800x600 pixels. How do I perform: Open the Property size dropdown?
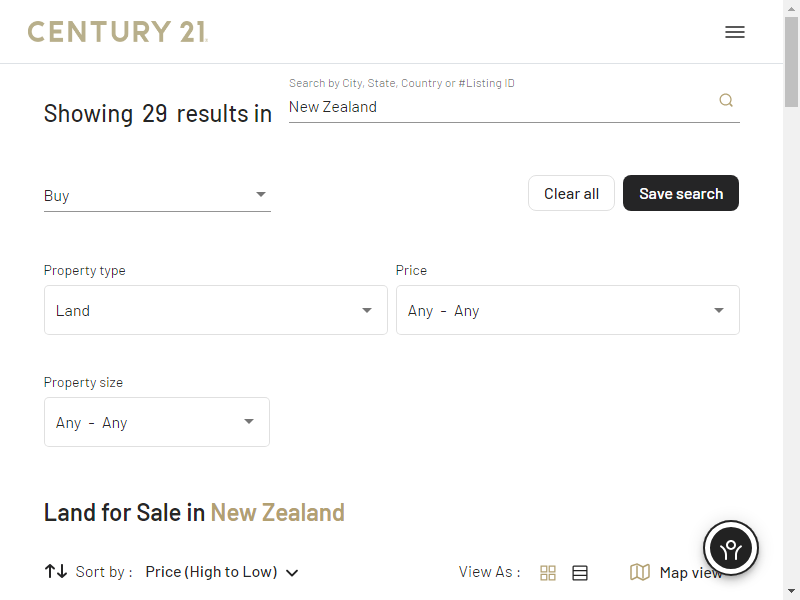coord(157,422)
